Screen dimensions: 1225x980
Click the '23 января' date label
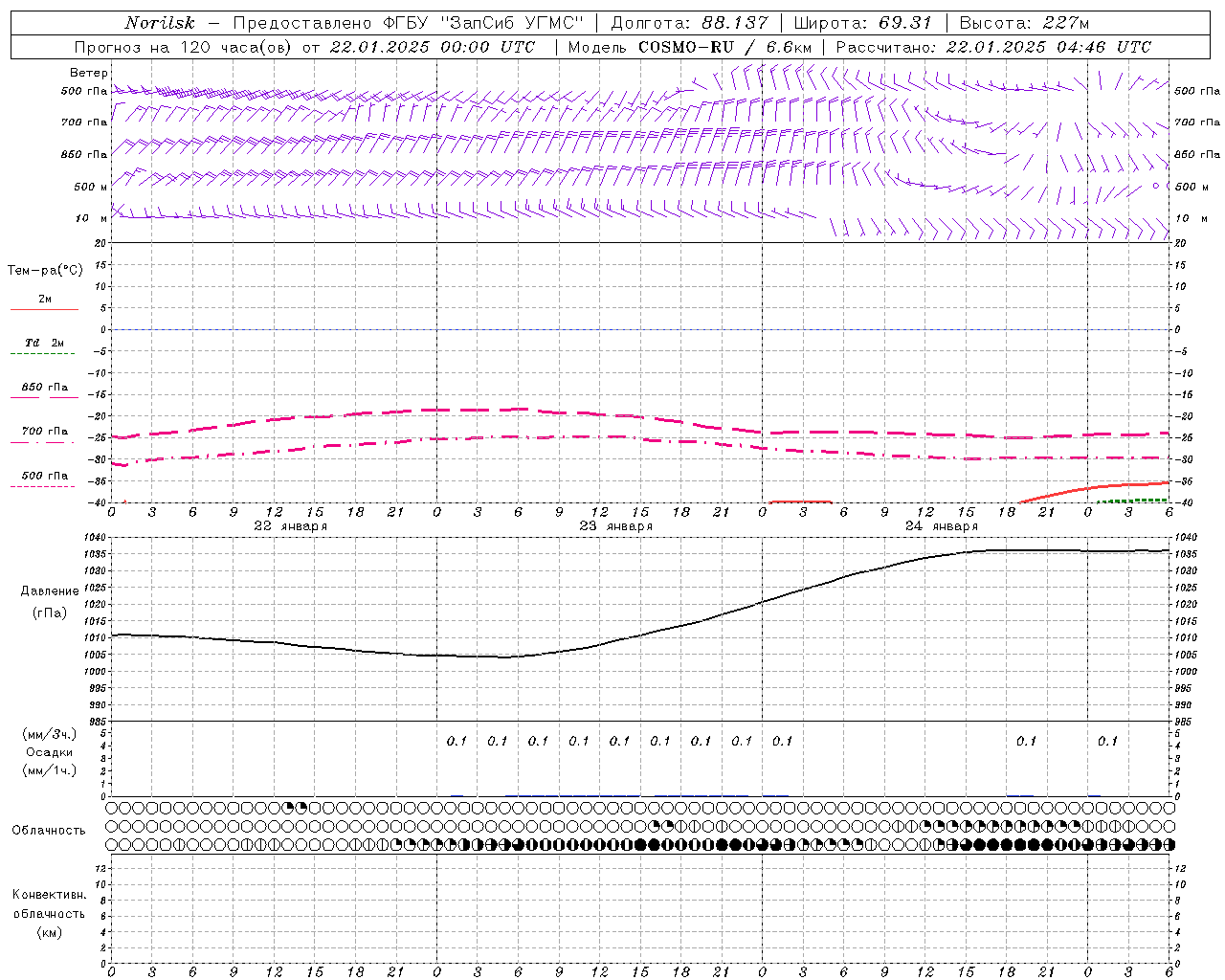coord(615,525)
